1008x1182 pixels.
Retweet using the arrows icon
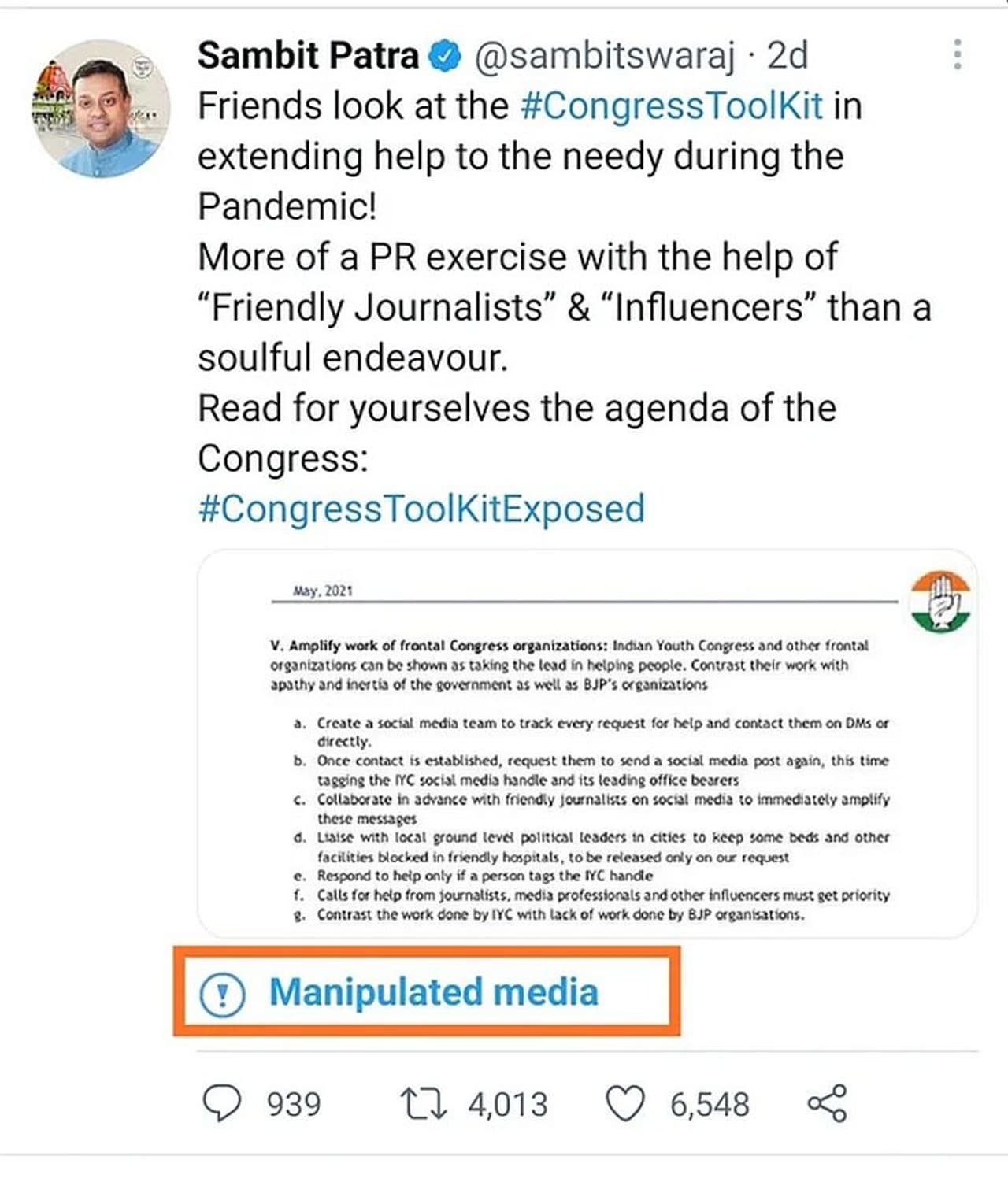424,1104
